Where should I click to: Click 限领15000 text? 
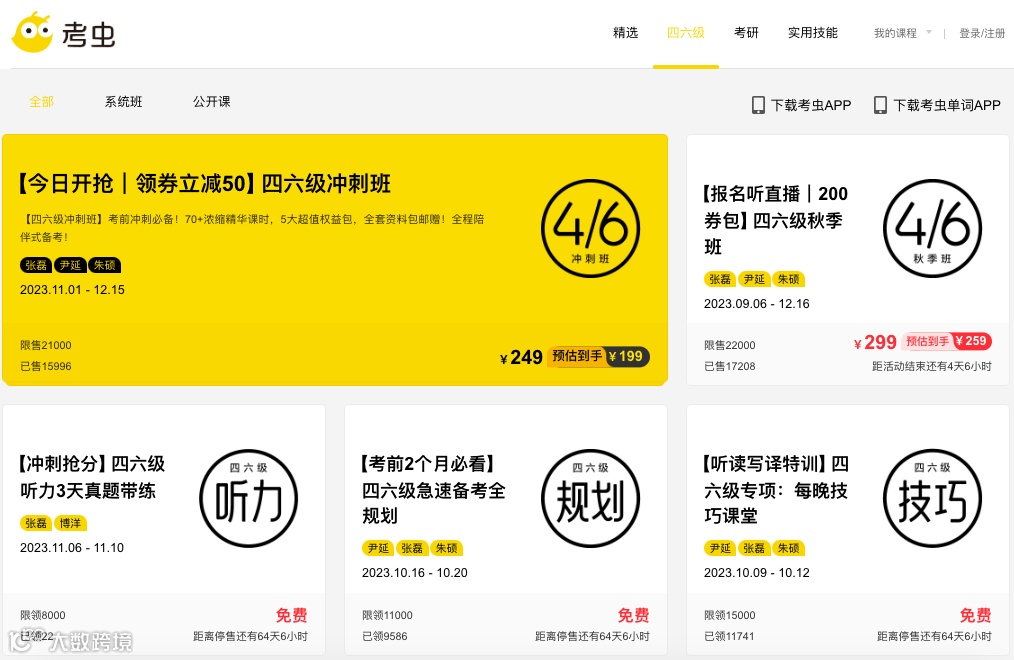tap(729, 615)
